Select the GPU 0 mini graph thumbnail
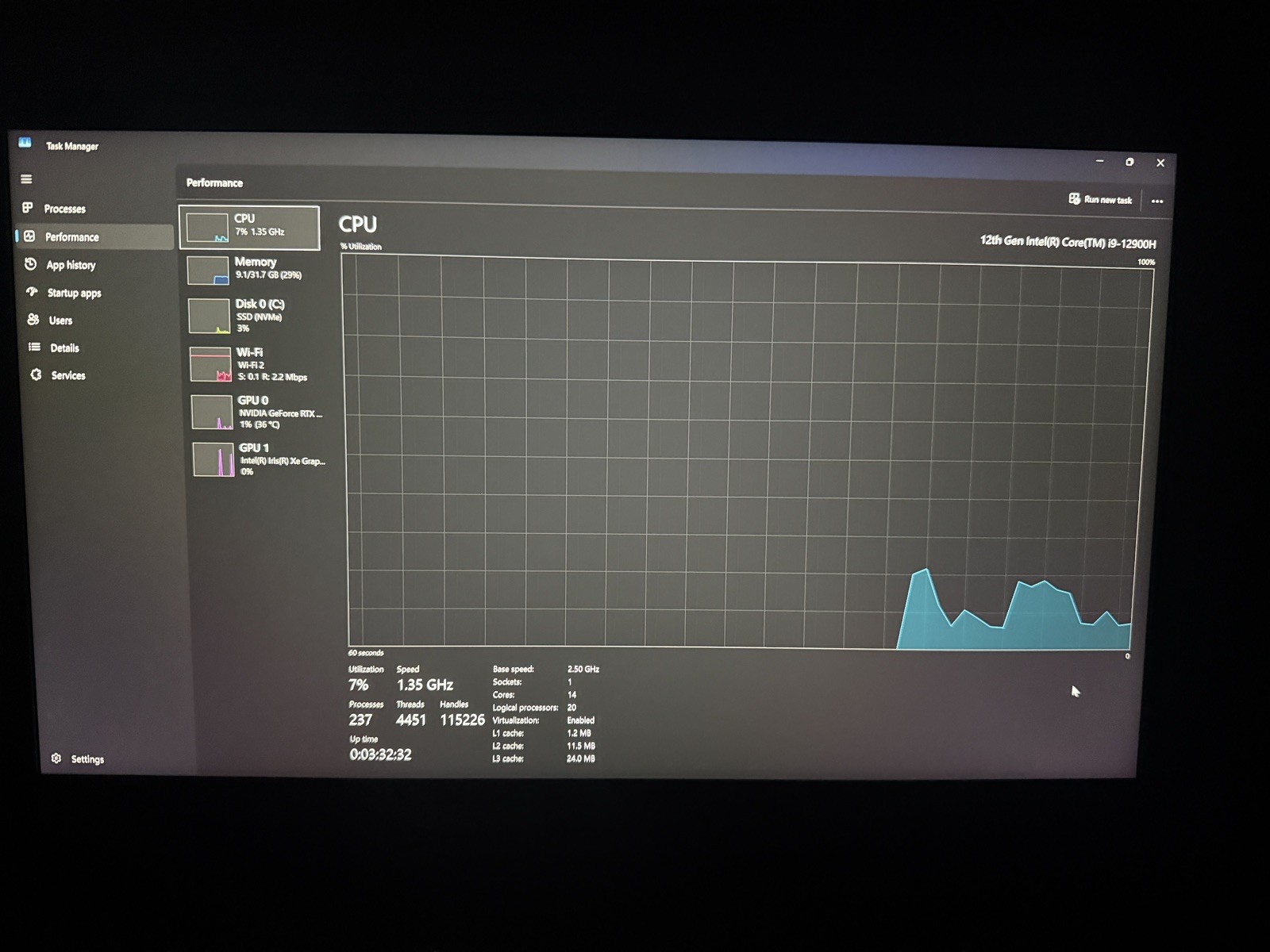 tap(212, 412)
